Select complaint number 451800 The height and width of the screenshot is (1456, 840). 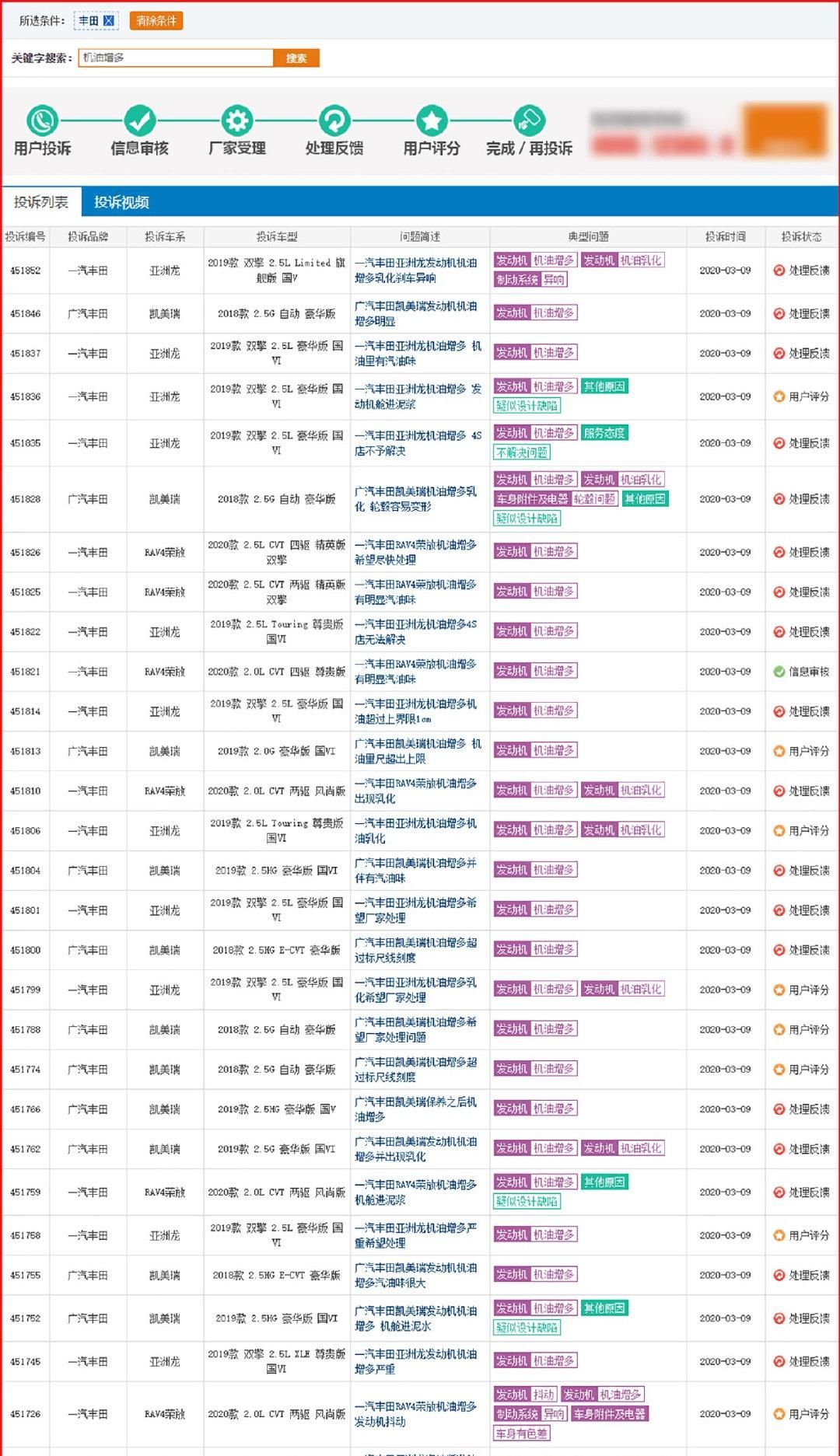[x=26, y=950]
